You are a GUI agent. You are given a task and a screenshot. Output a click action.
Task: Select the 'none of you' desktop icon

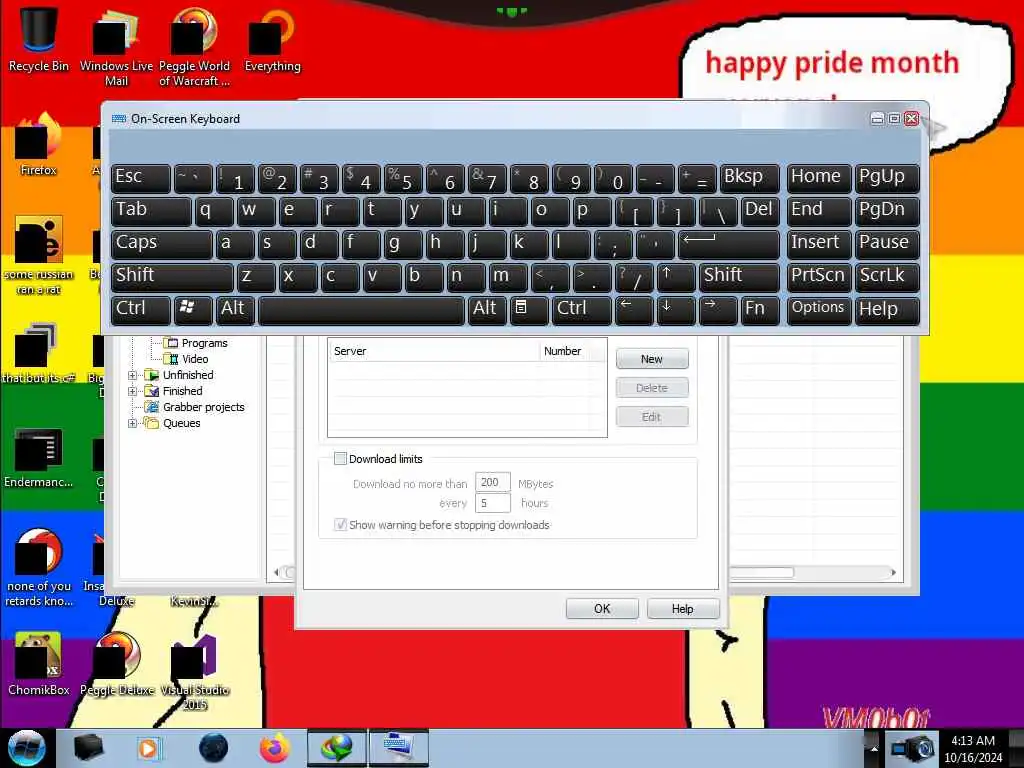click(x=38, y=567)
